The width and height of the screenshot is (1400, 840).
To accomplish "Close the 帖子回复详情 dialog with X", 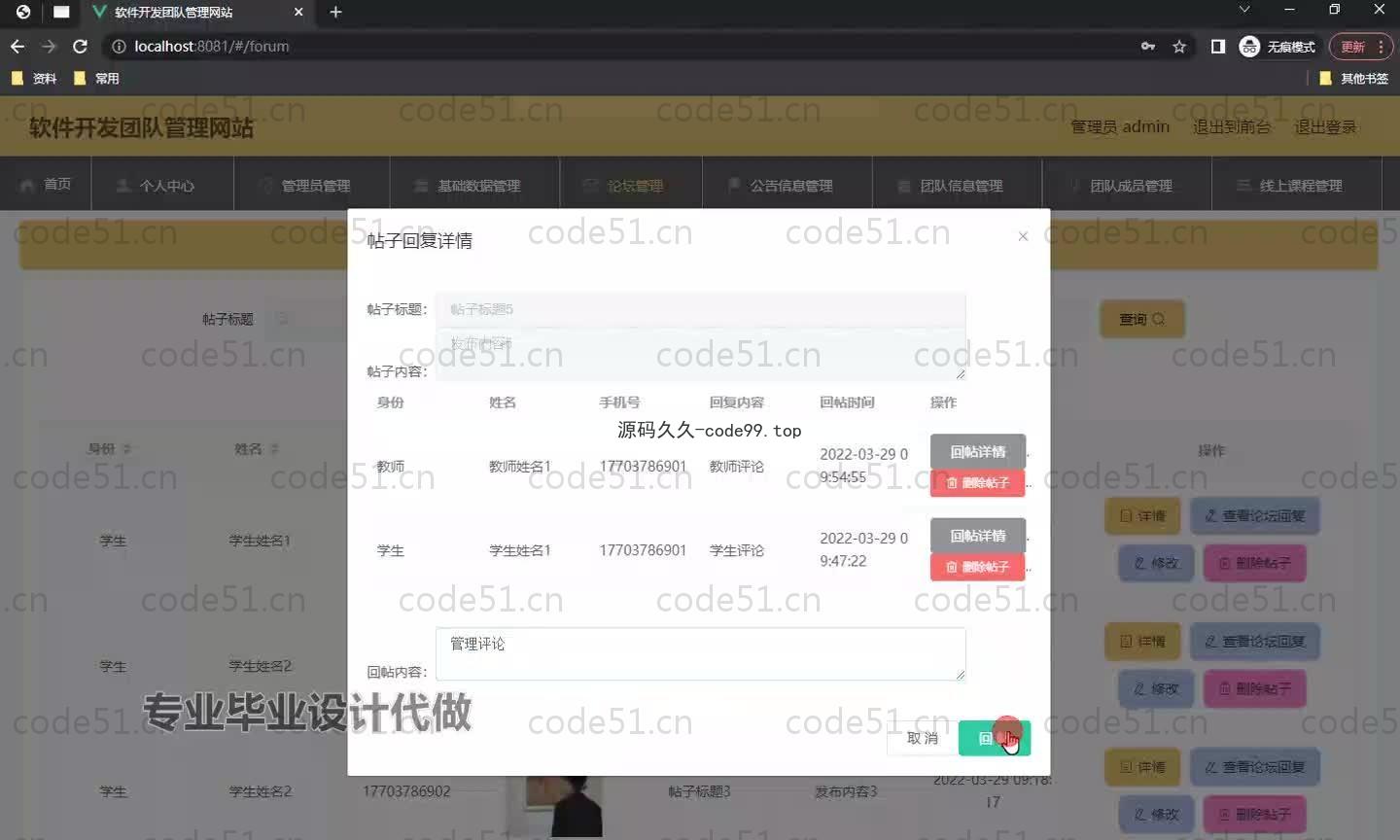I will pos(1023,236).
